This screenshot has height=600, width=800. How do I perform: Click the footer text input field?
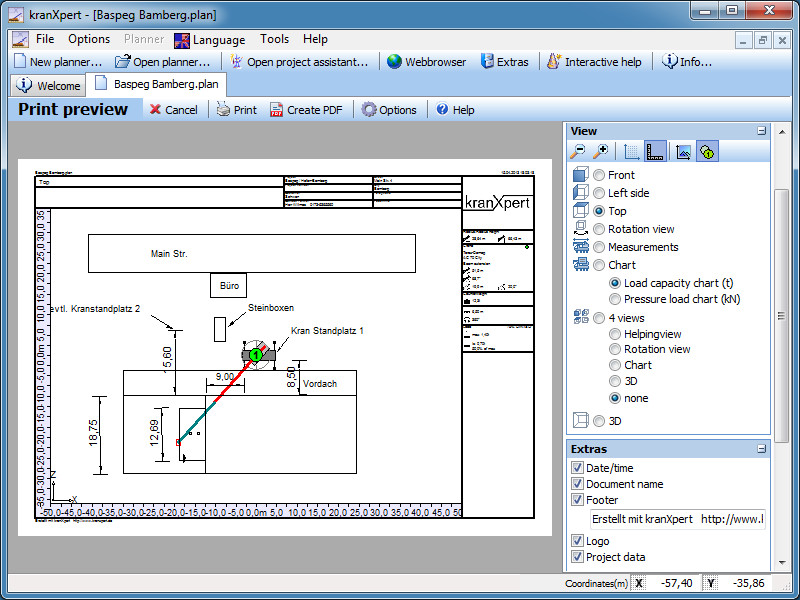(676, 519)
